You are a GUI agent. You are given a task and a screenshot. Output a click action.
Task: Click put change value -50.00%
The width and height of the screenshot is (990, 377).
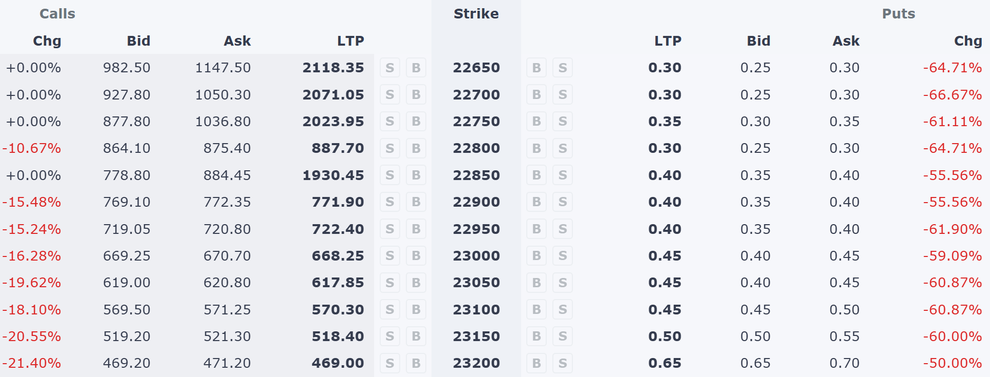pos(952,363)
